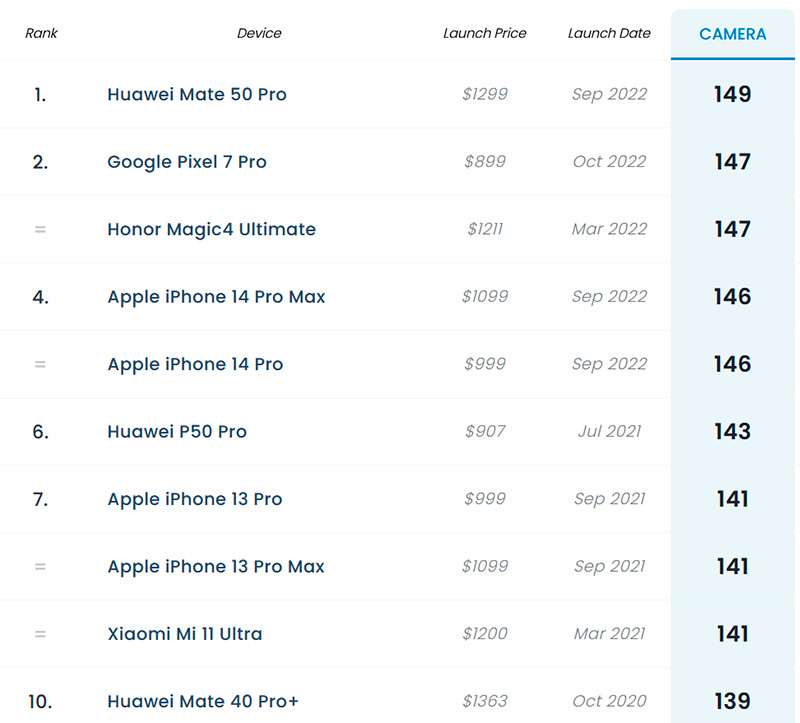
Task: Click the camera score 149
Action: (x=732, y=95)
